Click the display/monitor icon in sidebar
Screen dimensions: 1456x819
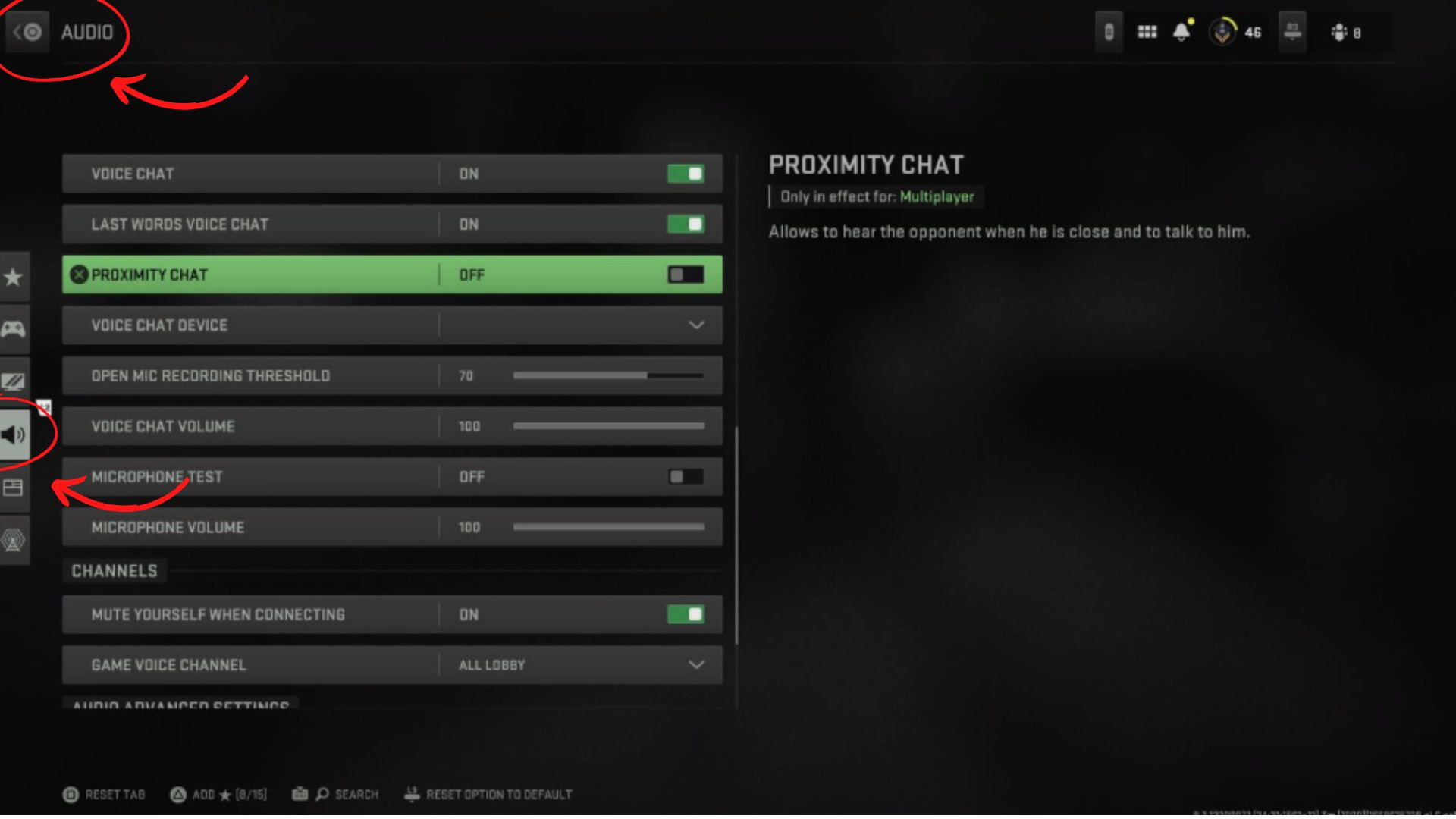[14, 380]
